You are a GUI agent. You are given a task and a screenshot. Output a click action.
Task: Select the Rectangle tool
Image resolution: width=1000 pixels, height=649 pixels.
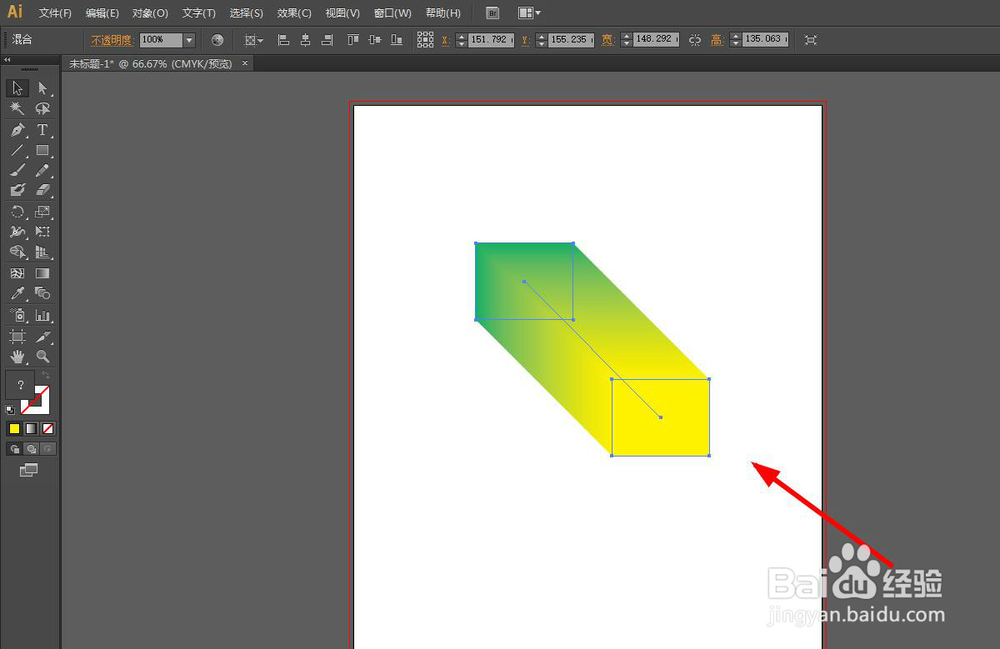(42, 150)
